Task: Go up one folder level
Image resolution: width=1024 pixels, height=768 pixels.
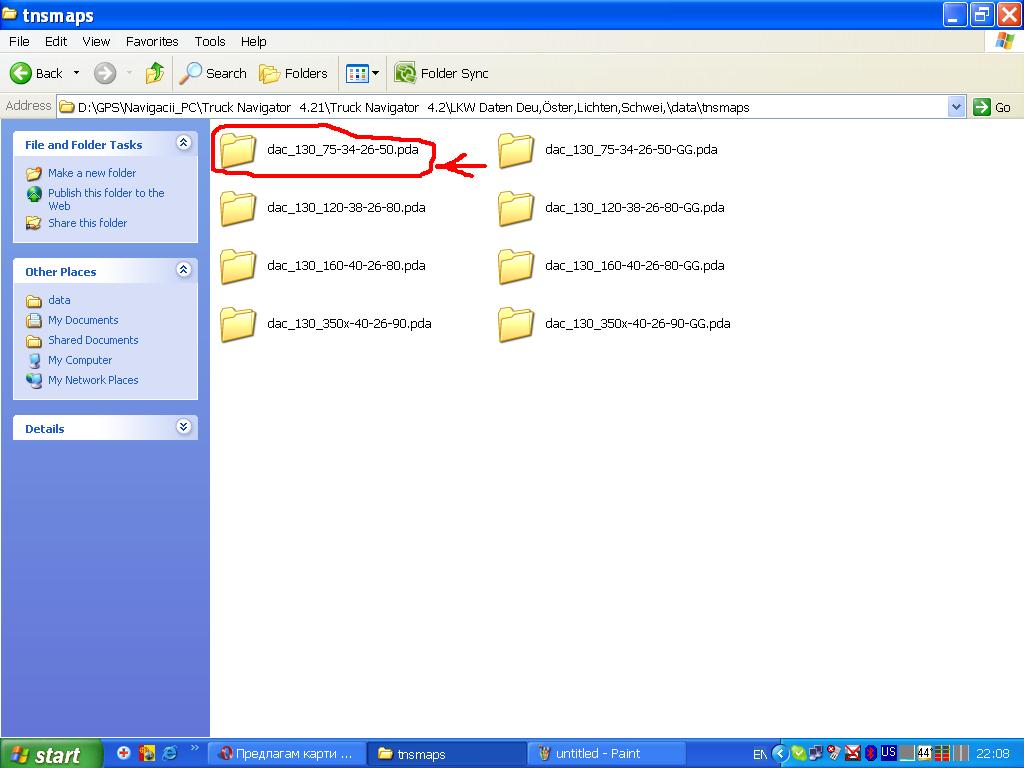Action: click(155, 73)
